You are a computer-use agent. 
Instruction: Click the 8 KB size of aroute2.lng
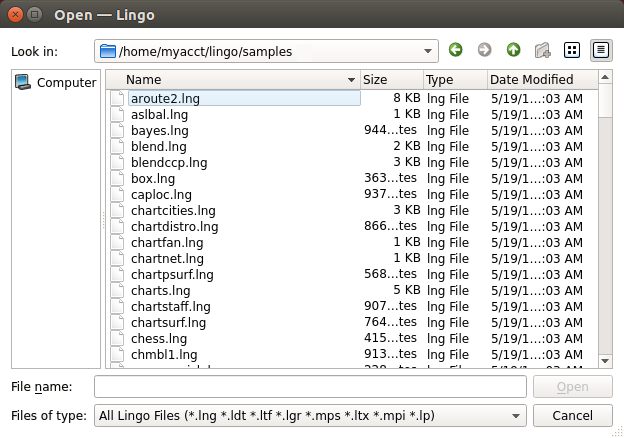[x=407, y=98]
